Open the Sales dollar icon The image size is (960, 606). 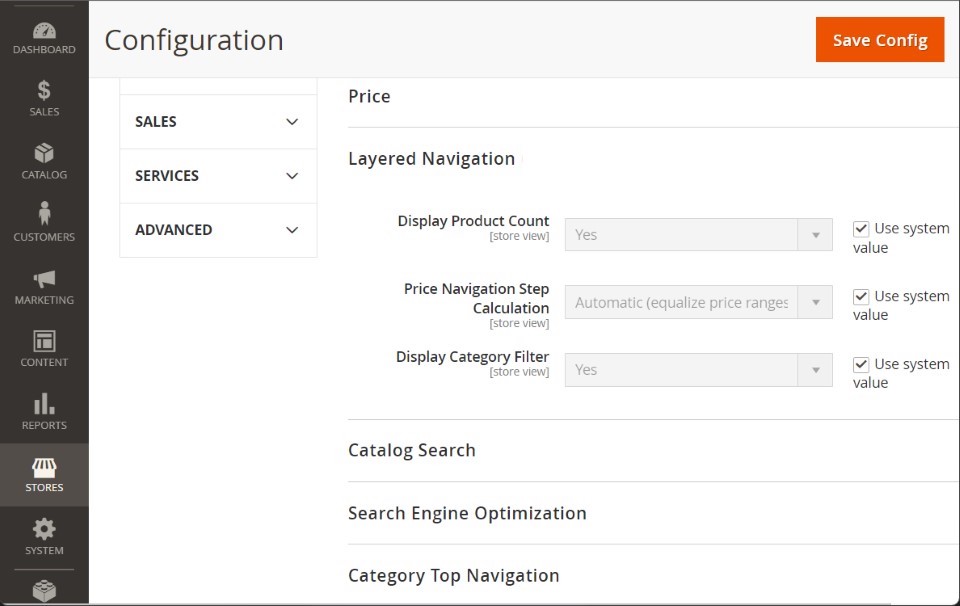pyautogui.click(x=44, y=91)
